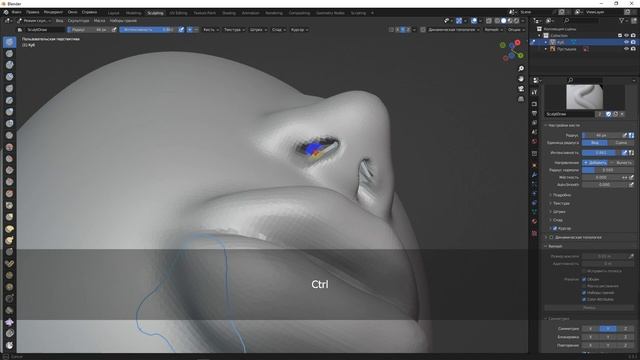
Task: Toggle the Объём checkbox under Ремеш
Action: (x=584, y=279)
